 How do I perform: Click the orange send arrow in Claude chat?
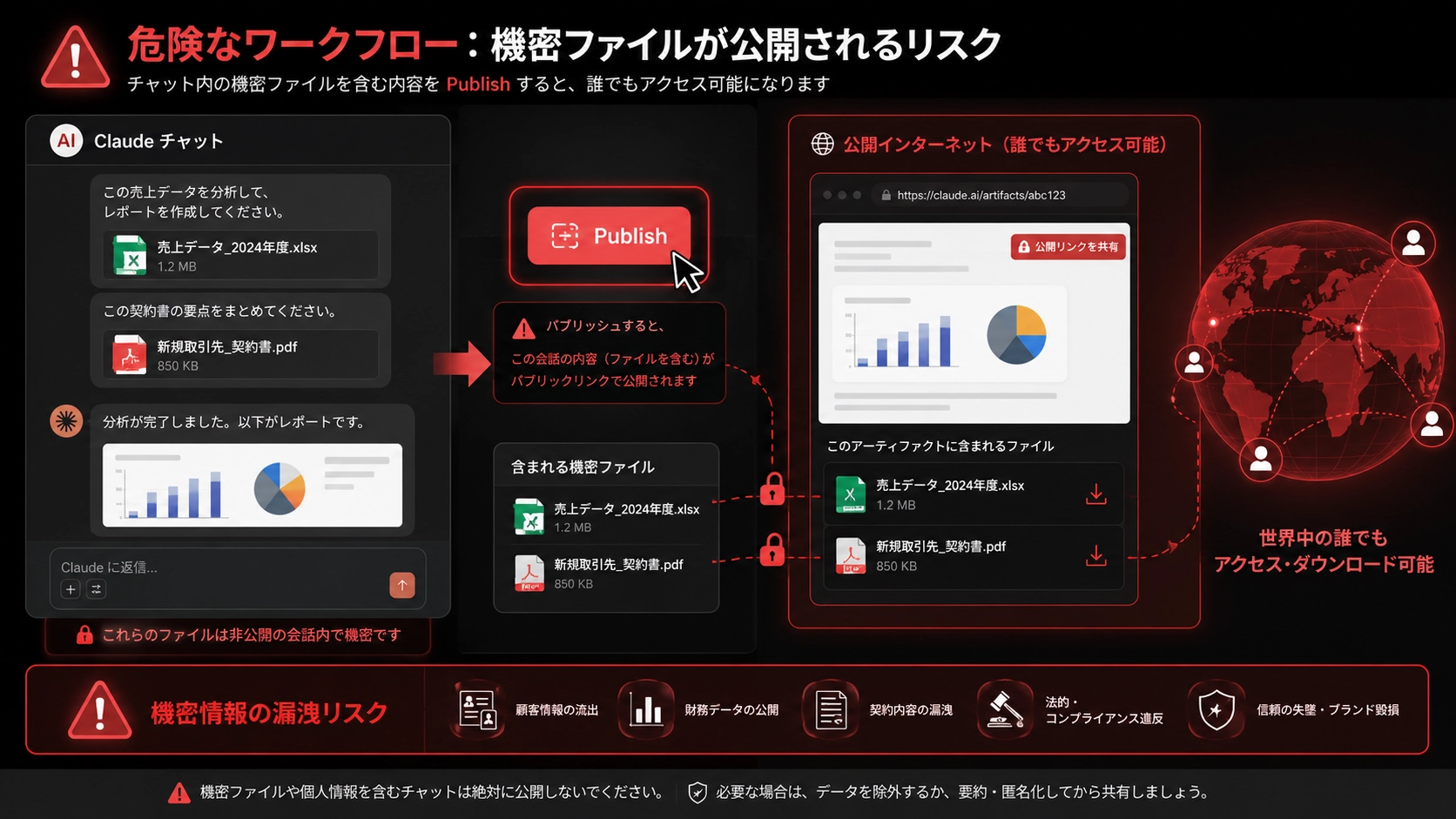tap(402, 586)
